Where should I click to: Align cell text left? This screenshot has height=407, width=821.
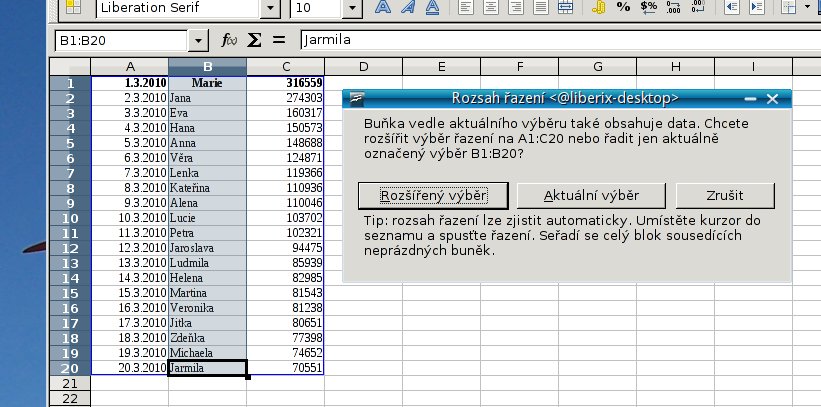pos(465,7)
